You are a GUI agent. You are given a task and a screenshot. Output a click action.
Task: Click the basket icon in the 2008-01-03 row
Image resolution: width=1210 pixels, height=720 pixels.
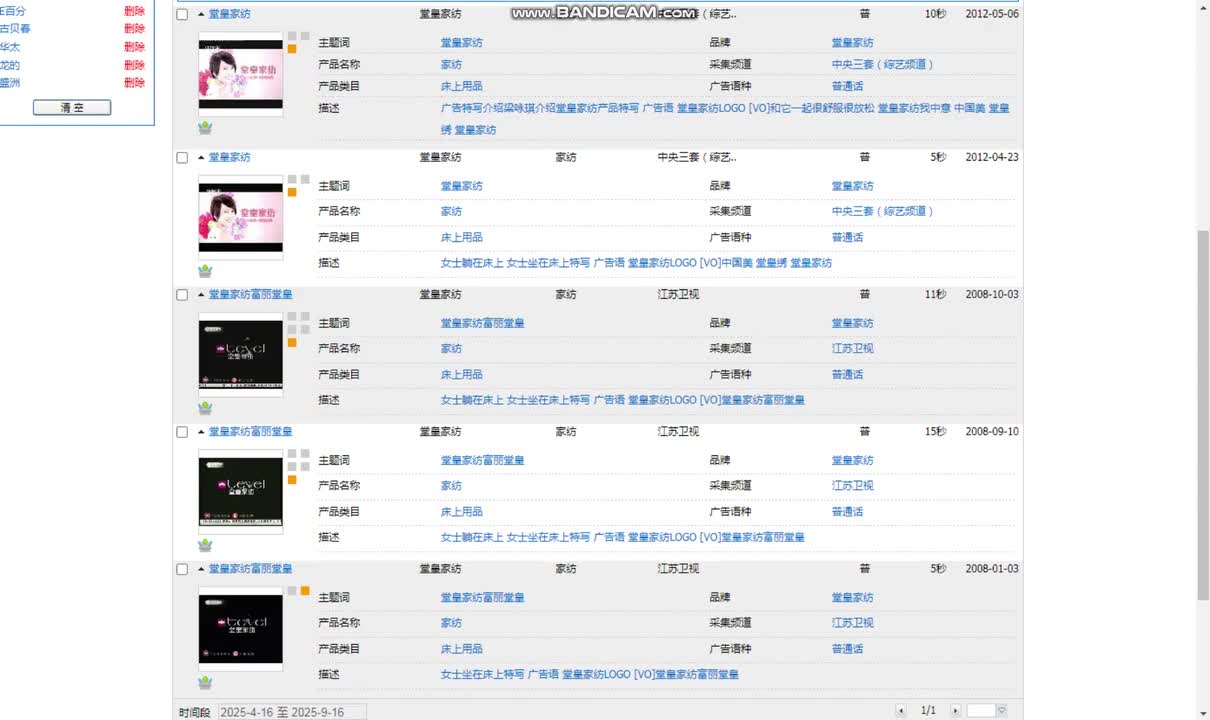tap(205, 682)
